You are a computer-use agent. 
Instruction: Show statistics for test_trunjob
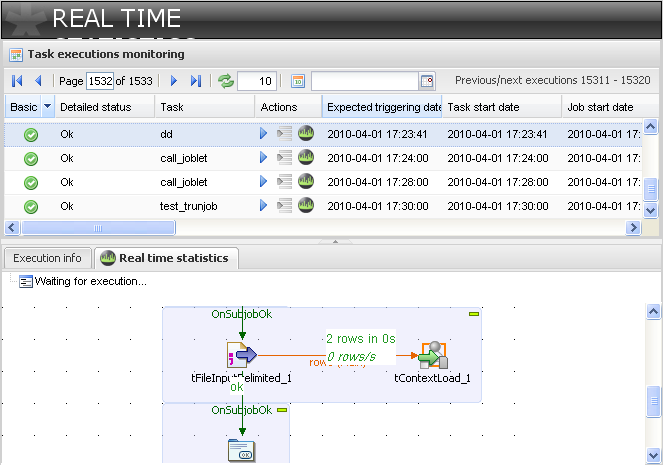point(306,205)
